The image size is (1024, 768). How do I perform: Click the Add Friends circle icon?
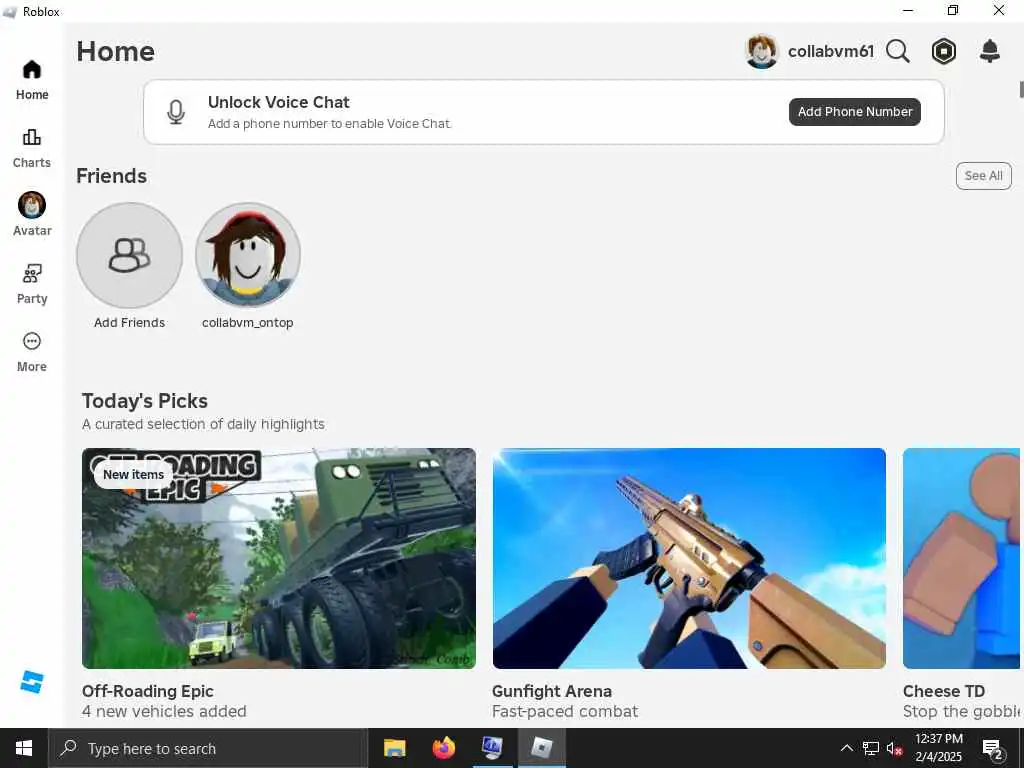click(x=129, y=255)
